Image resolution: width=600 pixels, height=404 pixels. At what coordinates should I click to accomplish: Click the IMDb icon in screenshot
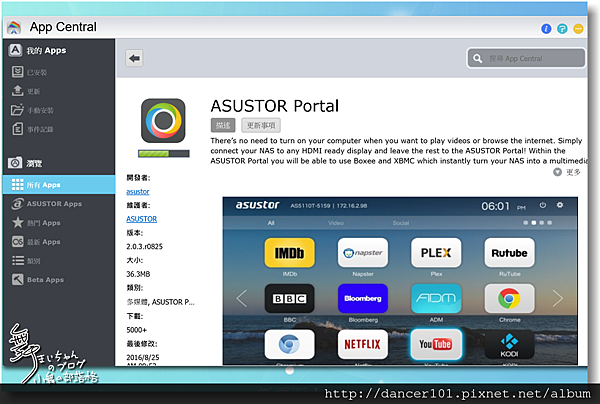click(x=290, y=253)
